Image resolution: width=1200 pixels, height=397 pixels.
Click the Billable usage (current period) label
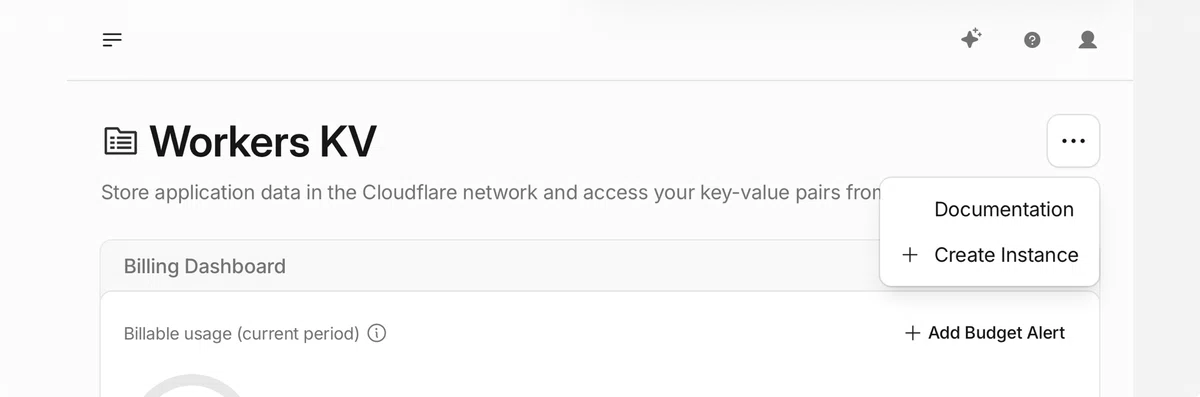(241, 333)
